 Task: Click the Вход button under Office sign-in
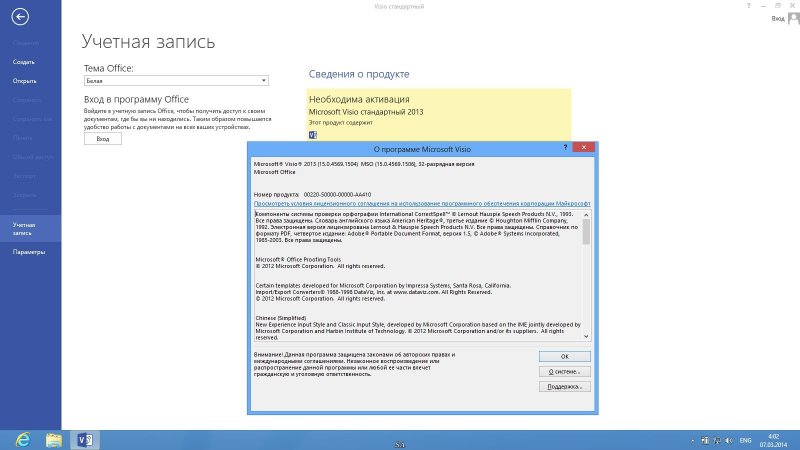(x=103, y=139)
